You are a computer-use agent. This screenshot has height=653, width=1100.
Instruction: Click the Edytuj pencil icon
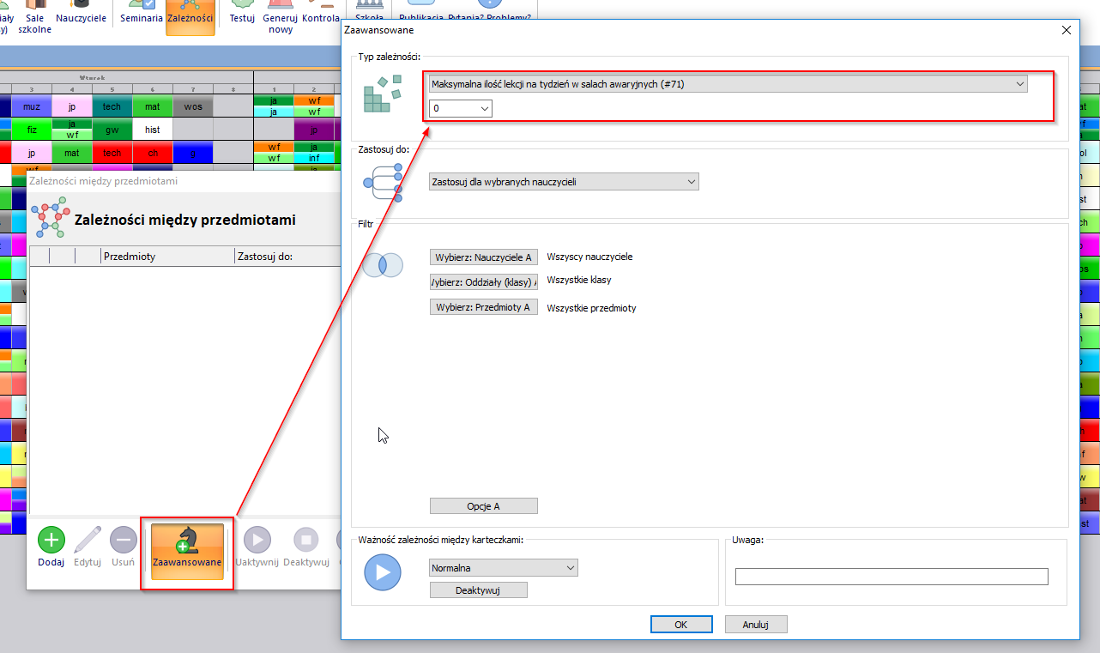point(88,541)
